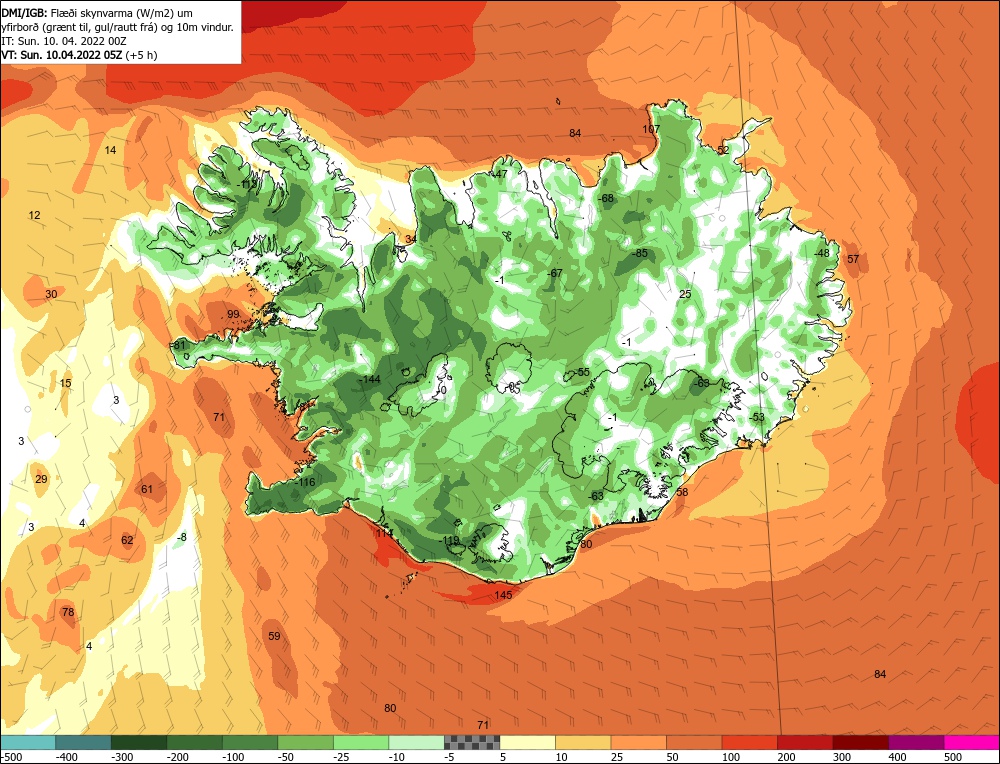The height and width of the screenshot is (764, 1000).
Task: Click the map value '58' off southeast coast
Action: click(682, 492)
